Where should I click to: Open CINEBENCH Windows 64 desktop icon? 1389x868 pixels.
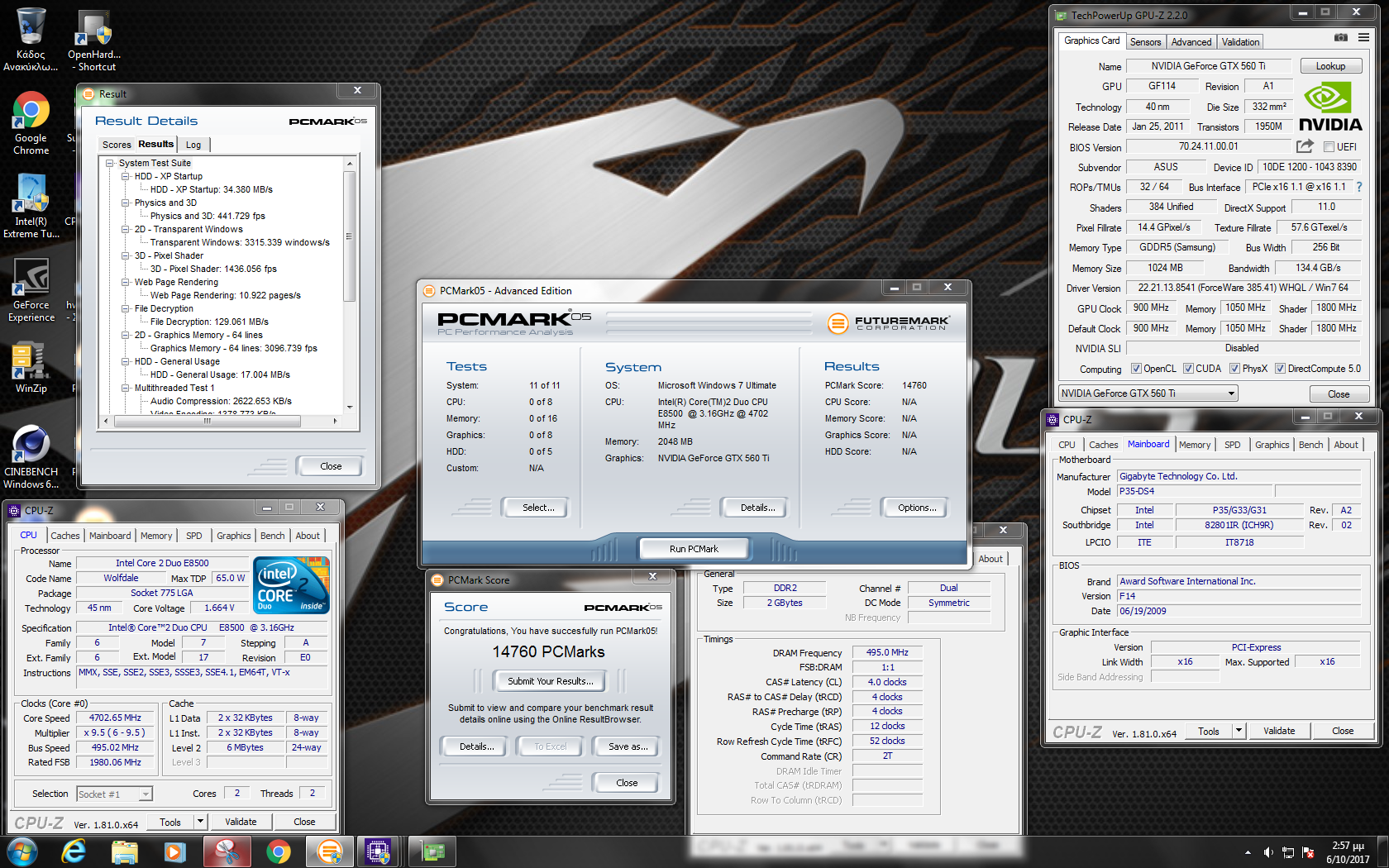tap(31, 457)
